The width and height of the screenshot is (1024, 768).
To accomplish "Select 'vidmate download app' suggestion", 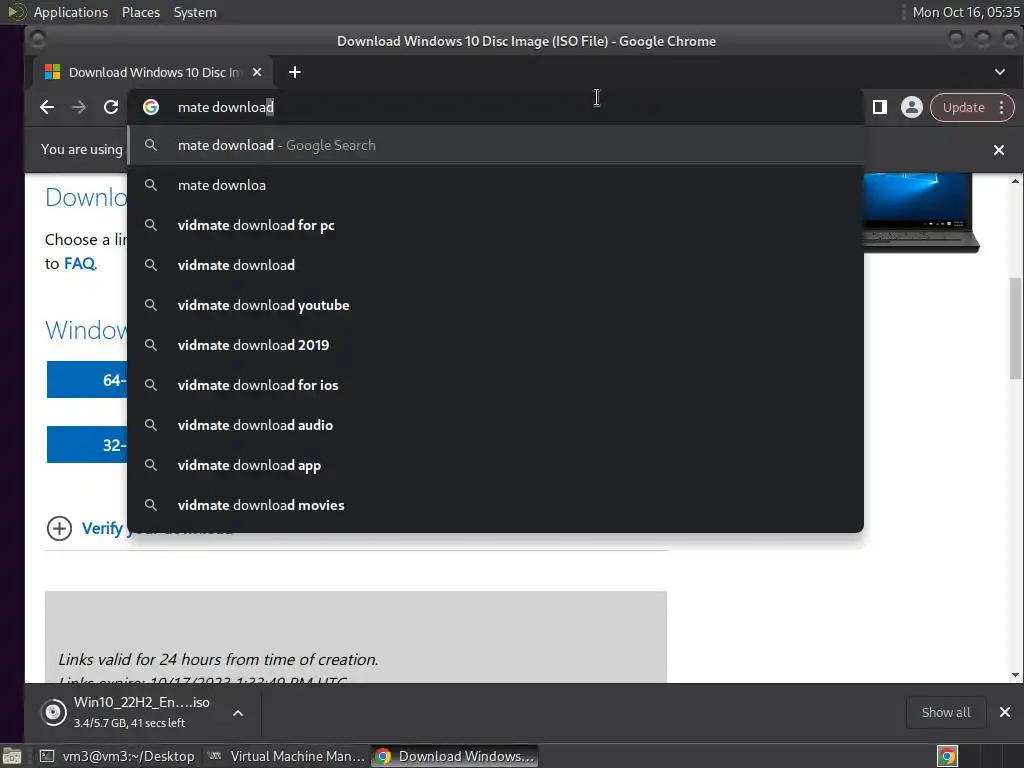I will tap(496, 465).
